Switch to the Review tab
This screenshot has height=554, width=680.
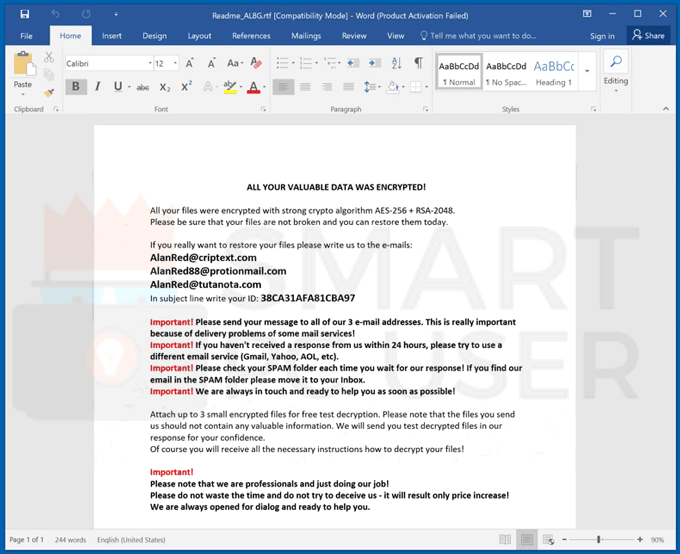pos(354,36)
